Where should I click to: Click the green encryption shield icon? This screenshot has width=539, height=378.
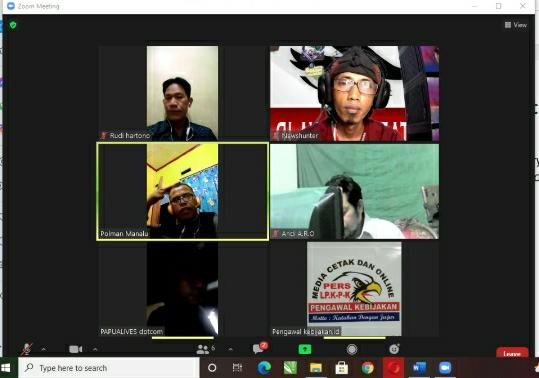pyautogui.click(x=13, y=25)
